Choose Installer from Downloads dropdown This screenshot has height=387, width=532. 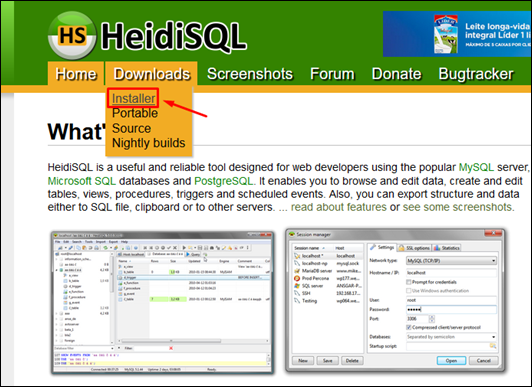click(x=133, y=98)
